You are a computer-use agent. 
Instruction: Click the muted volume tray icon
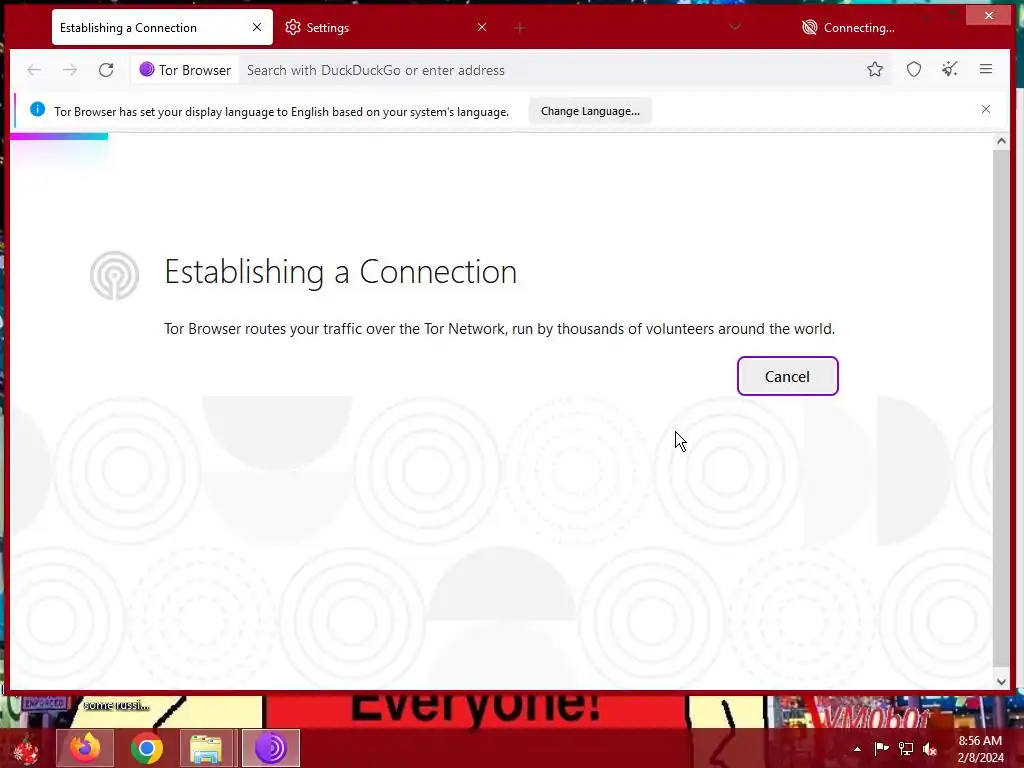tap(930, 749)
